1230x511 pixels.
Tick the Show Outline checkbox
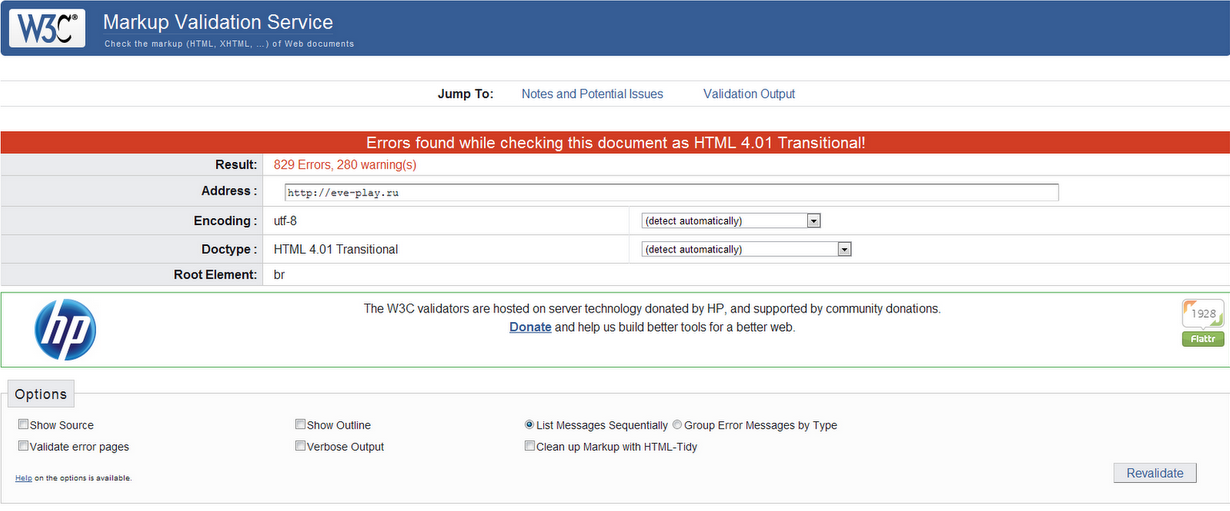(301, 425)
